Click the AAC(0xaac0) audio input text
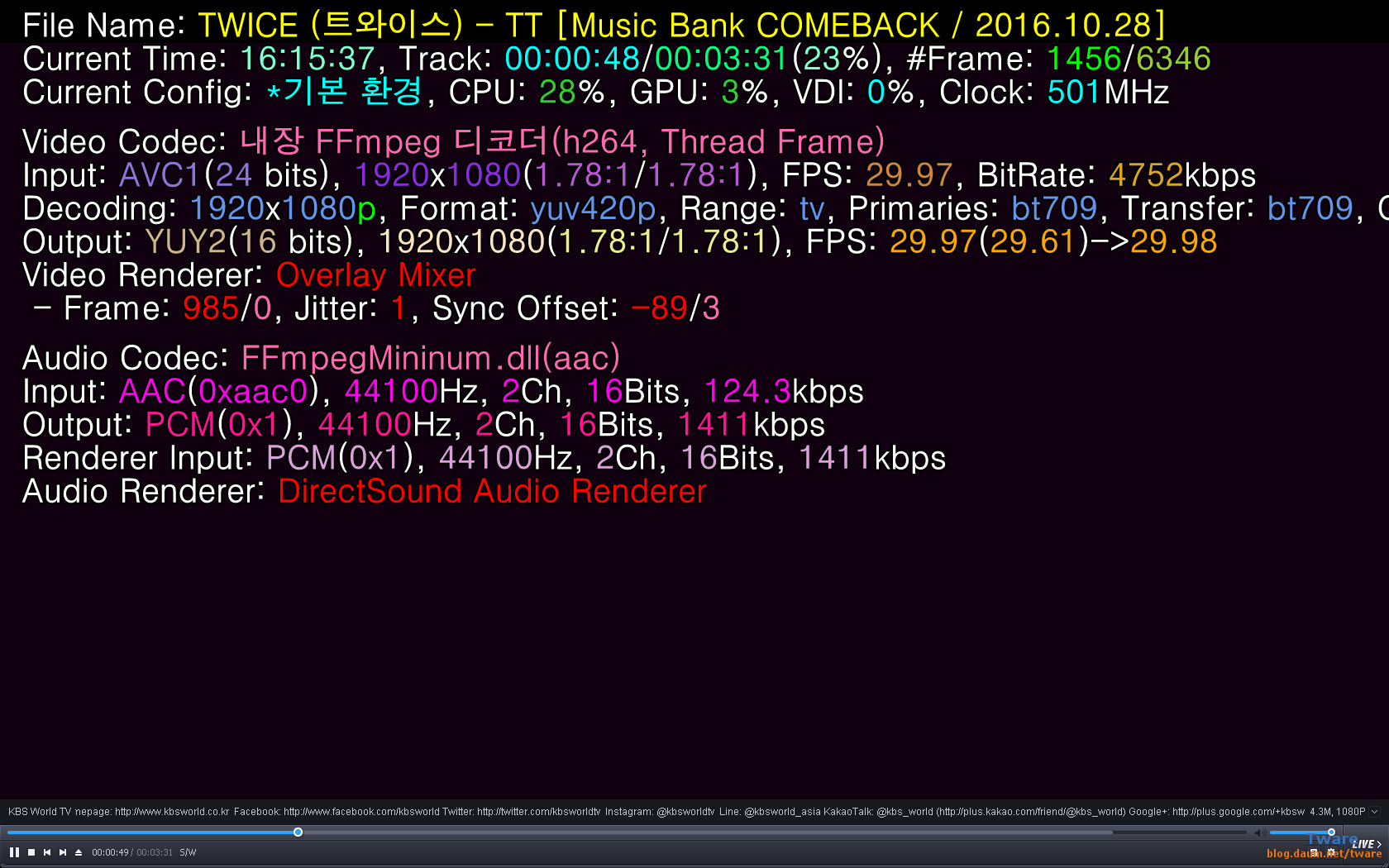The image size is (1389, 868). coord(218,391)
